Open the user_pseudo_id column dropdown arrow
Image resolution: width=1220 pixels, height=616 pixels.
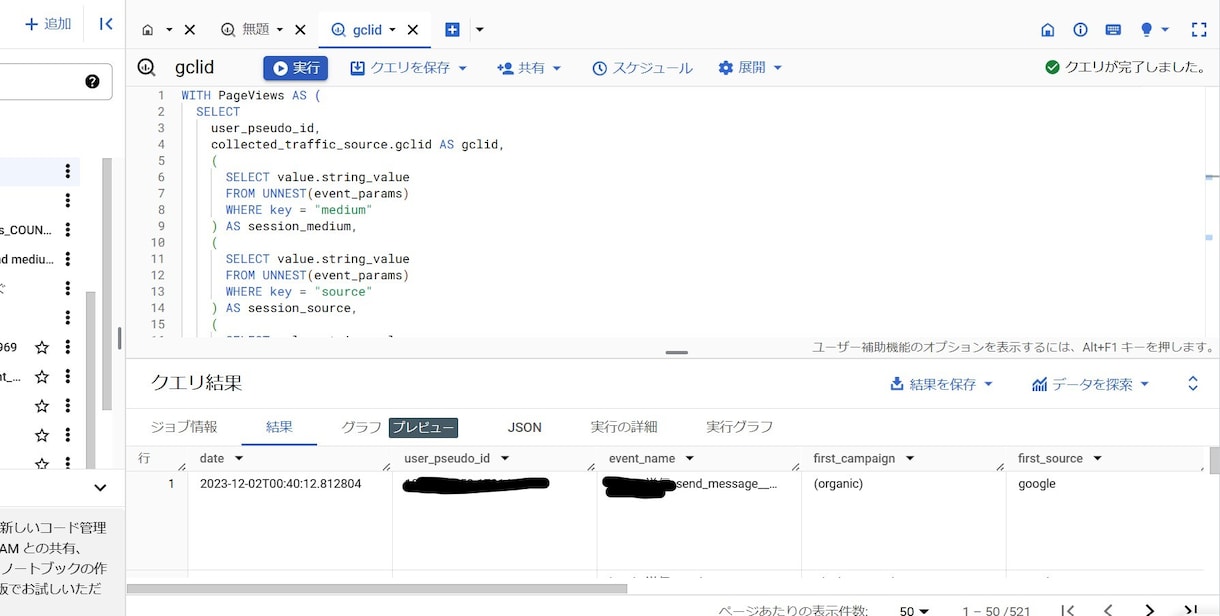505,459
